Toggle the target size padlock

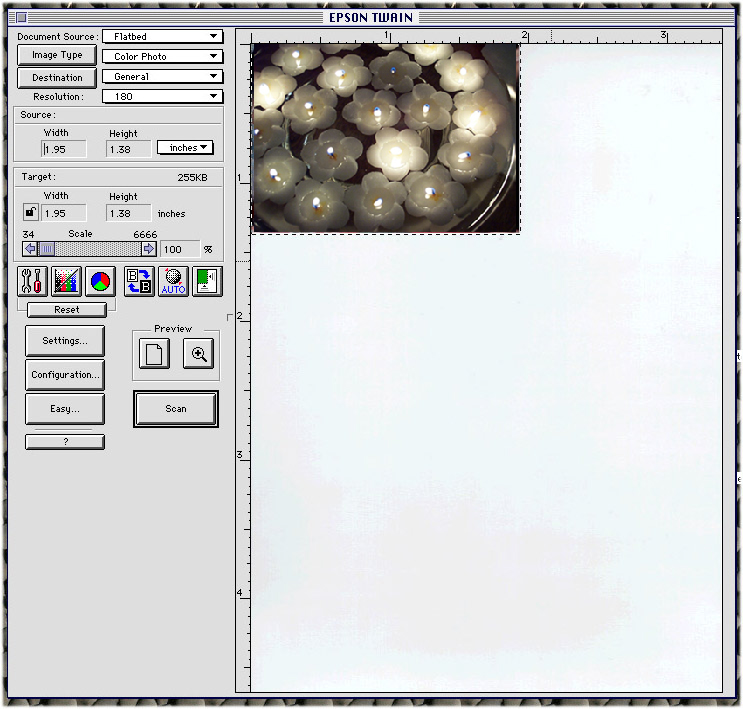pos(31,213)
